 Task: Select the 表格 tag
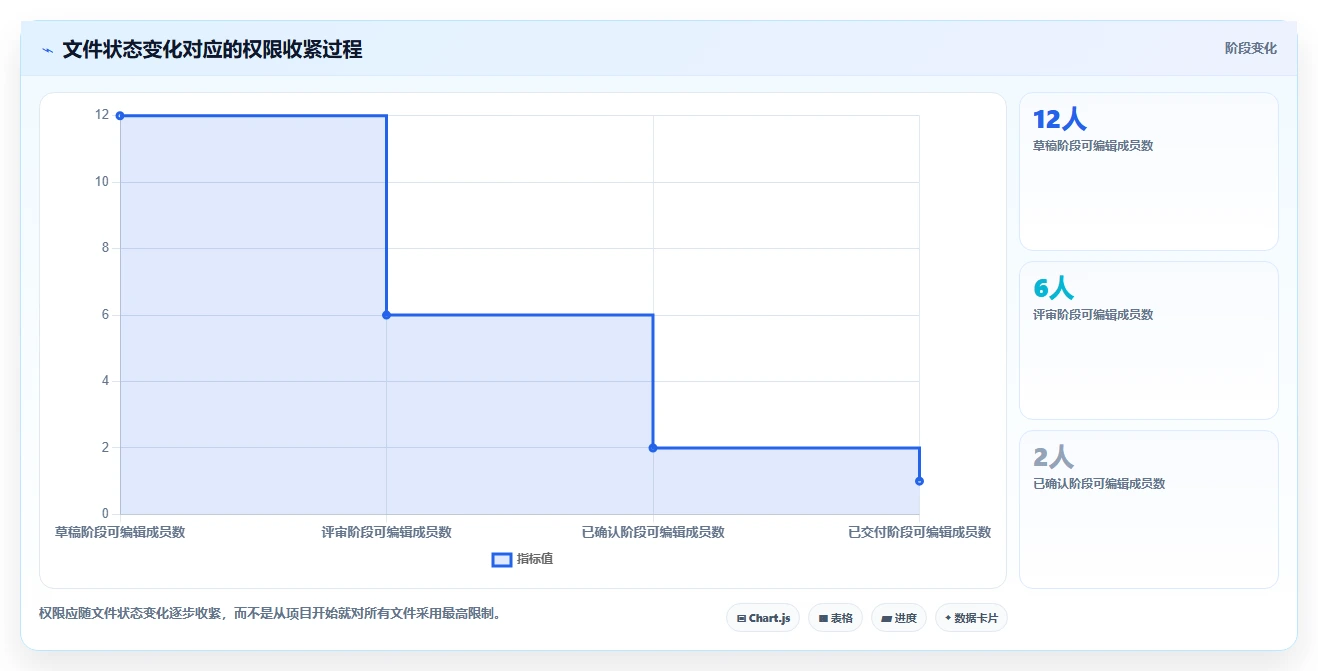835,618
